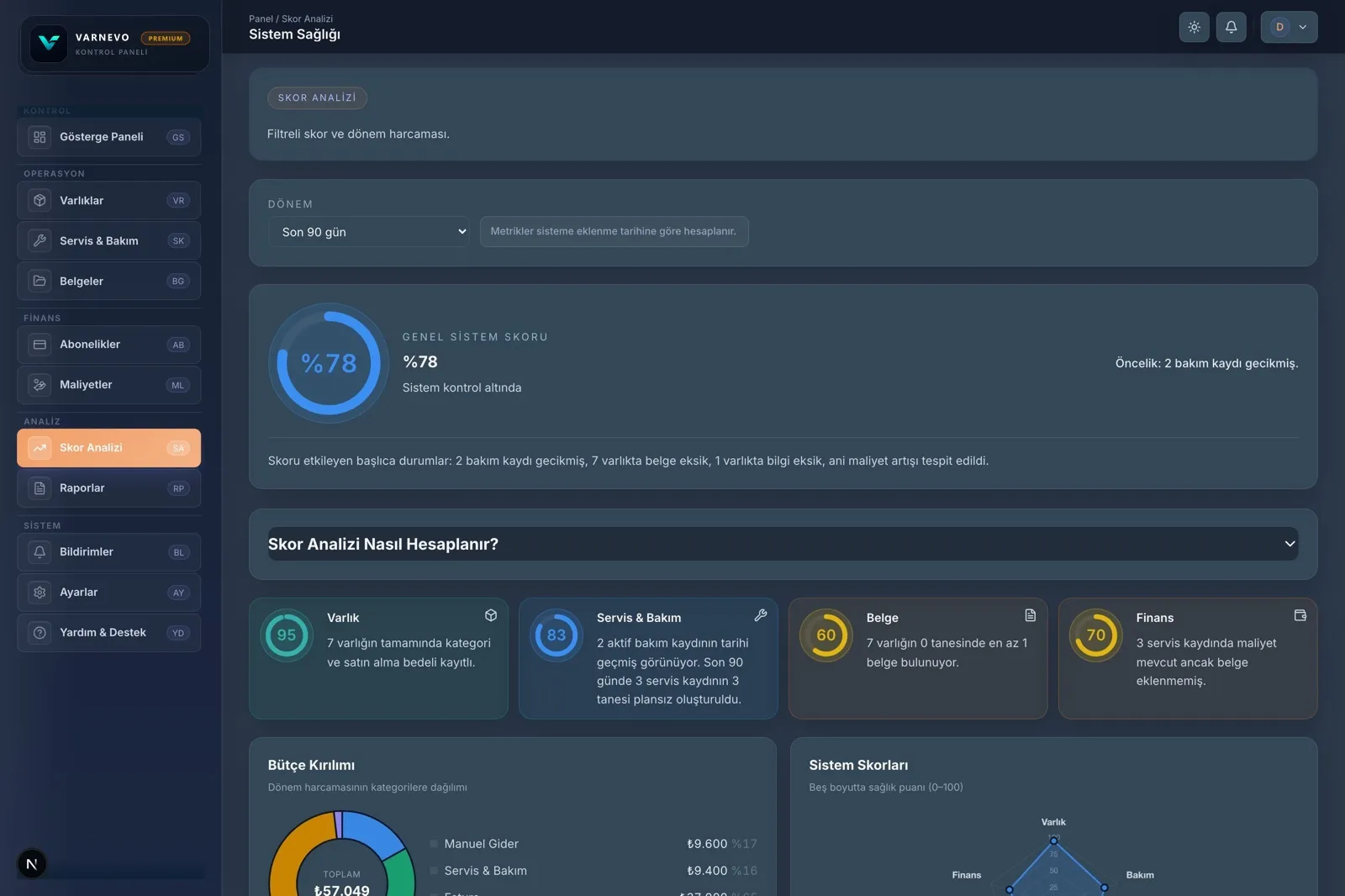
Task: Click the Panel breadcrumb link
Action: [261, 18]
